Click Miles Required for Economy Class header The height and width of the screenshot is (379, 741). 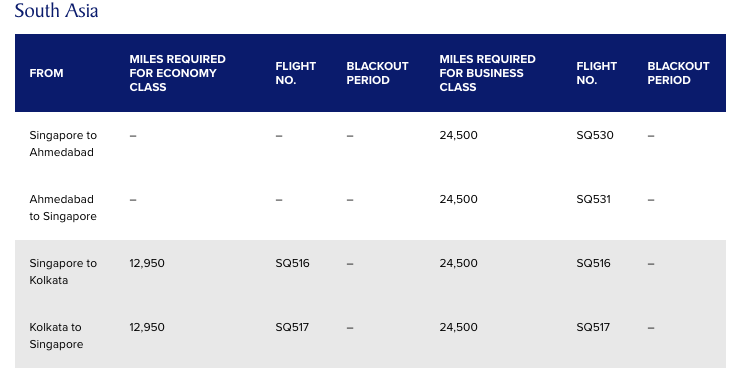(177, 73)
